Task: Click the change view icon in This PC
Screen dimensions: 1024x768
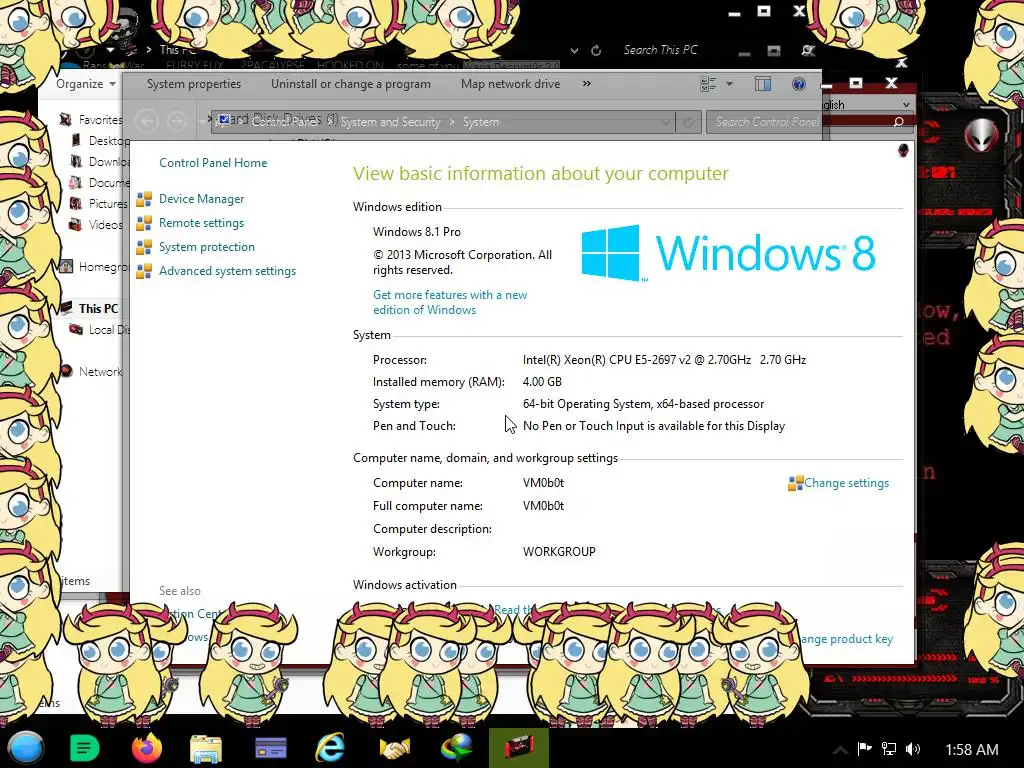Action: [709, 84]
